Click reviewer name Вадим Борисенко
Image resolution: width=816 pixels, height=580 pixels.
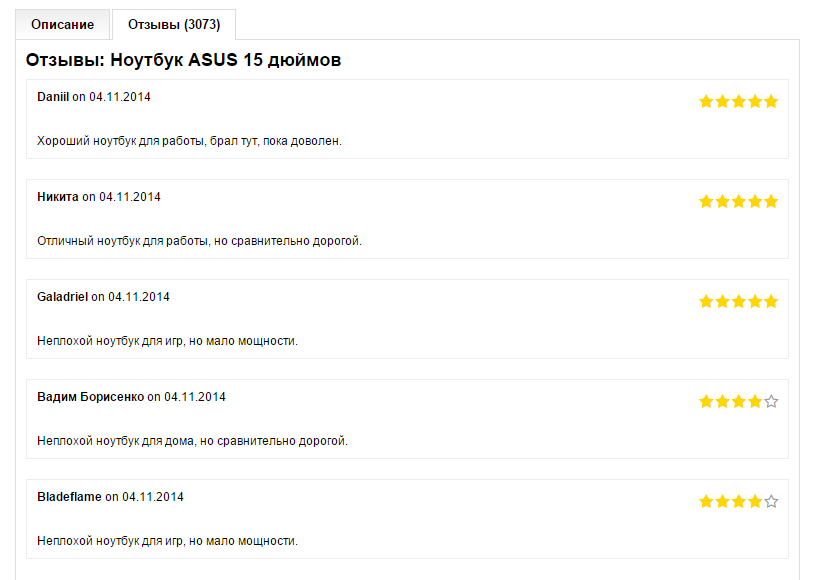(x=90, y=397)
